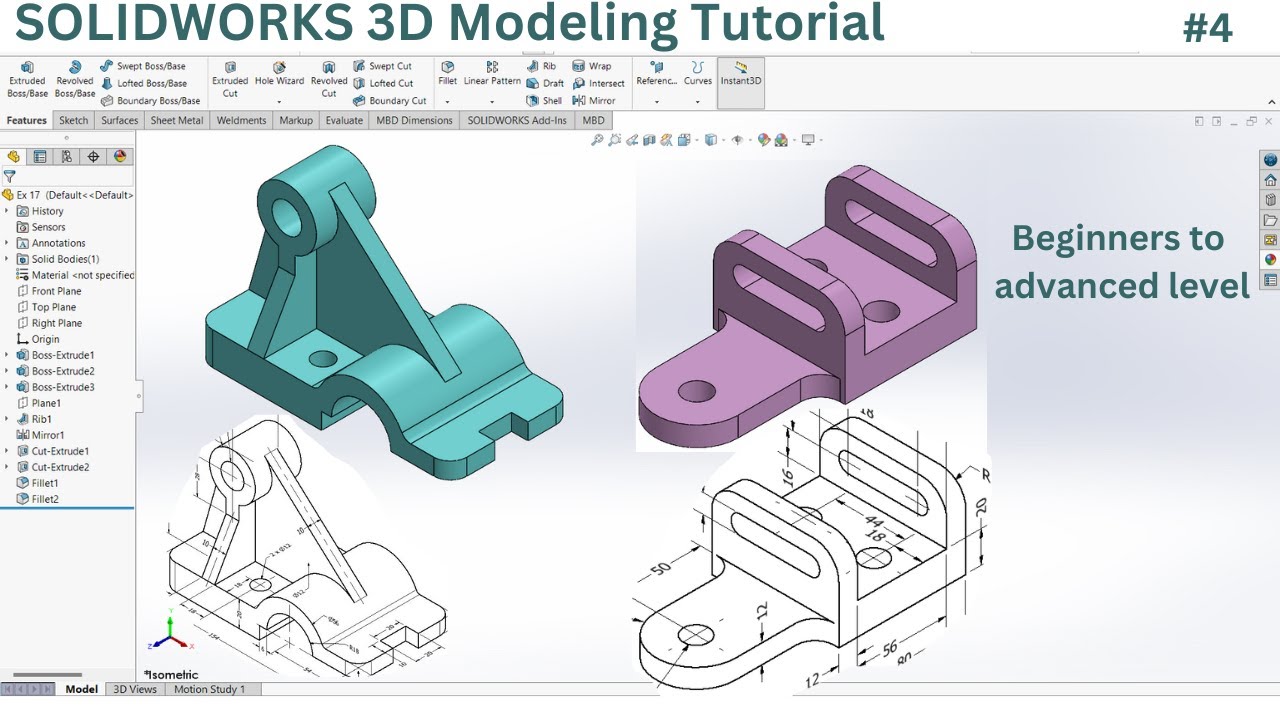The width and height of the screenshot is (1280, 720).
Task: Expand the Boss-Extrude1 feature
Action: (x=7, y=355)
